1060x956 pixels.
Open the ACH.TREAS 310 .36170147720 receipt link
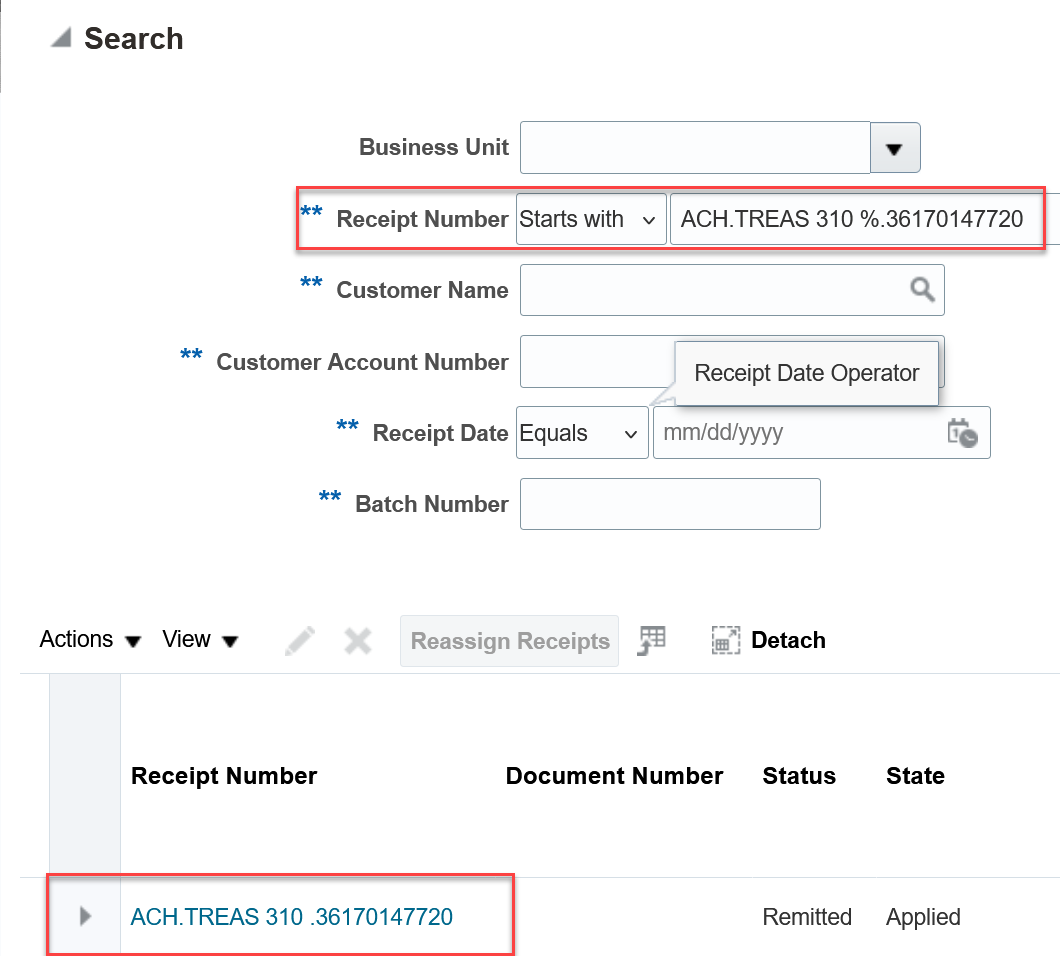(x=291, y=917)
